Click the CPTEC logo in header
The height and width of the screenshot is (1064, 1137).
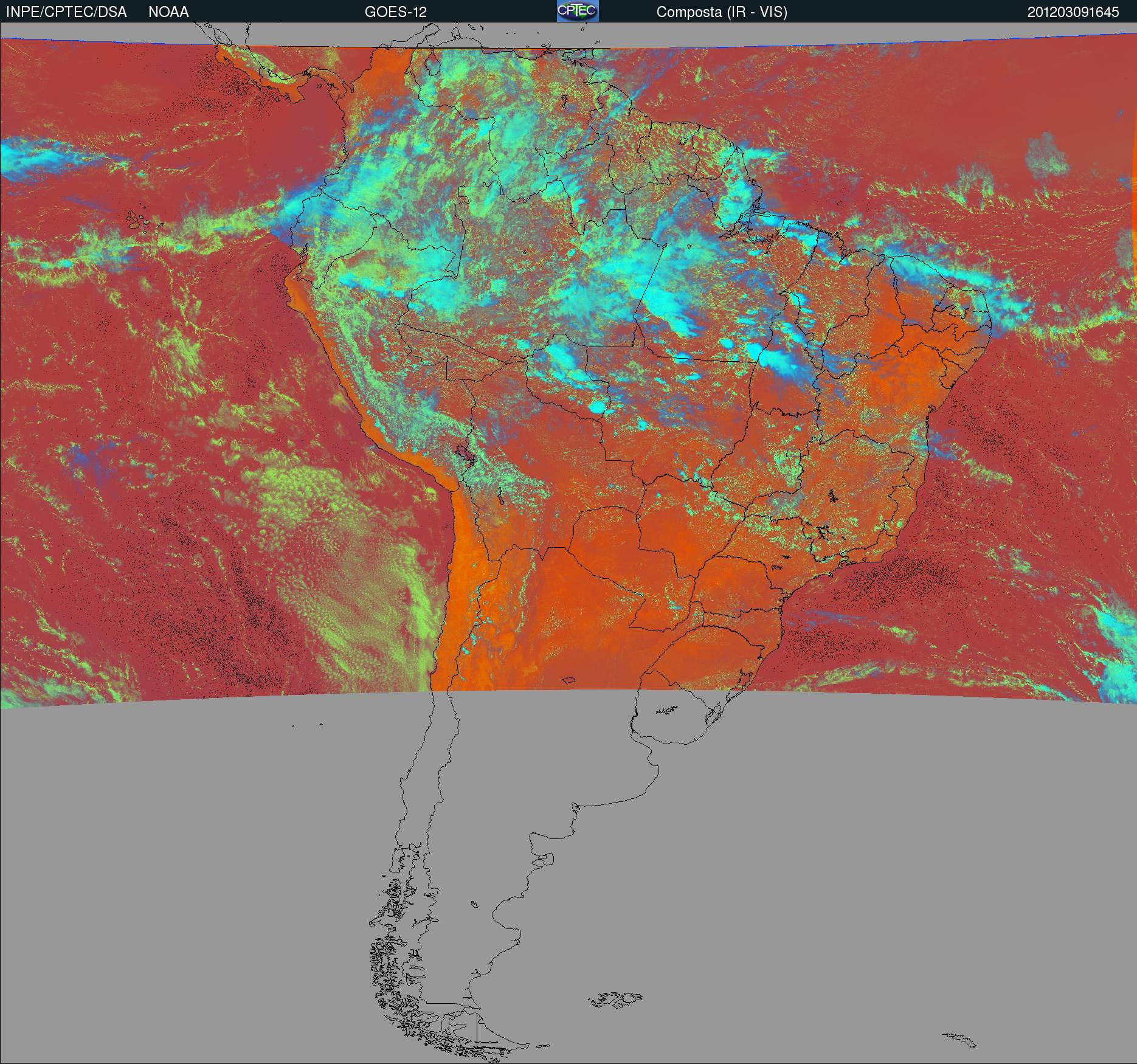pos(578,11)
